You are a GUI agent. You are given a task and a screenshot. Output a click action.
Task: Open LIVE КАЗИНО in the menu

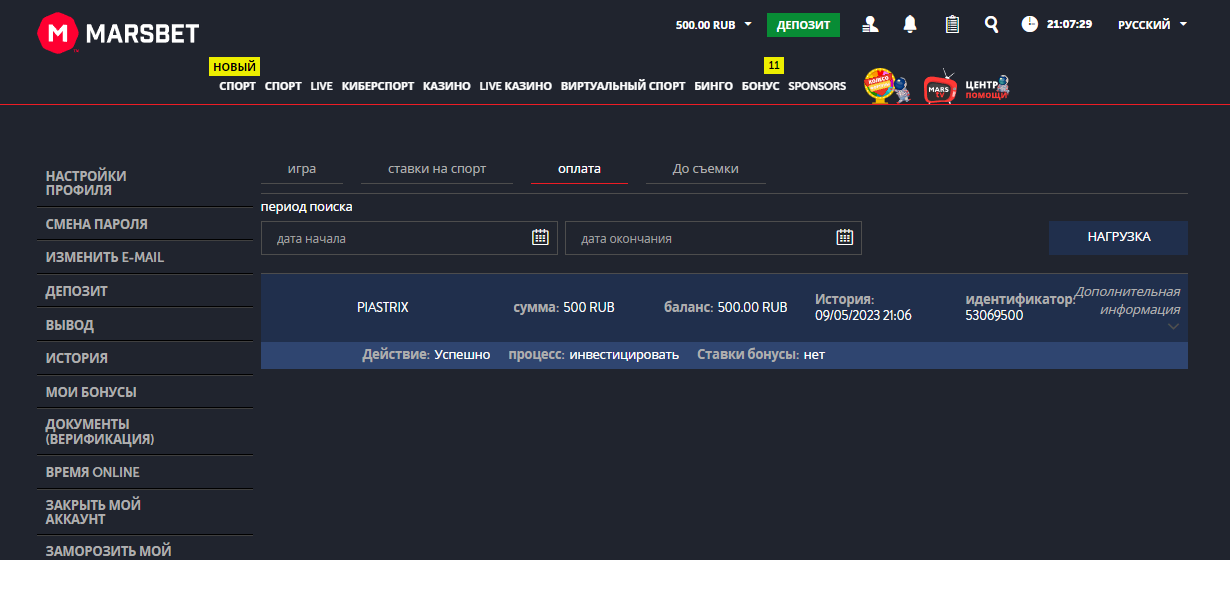(515, 86)
